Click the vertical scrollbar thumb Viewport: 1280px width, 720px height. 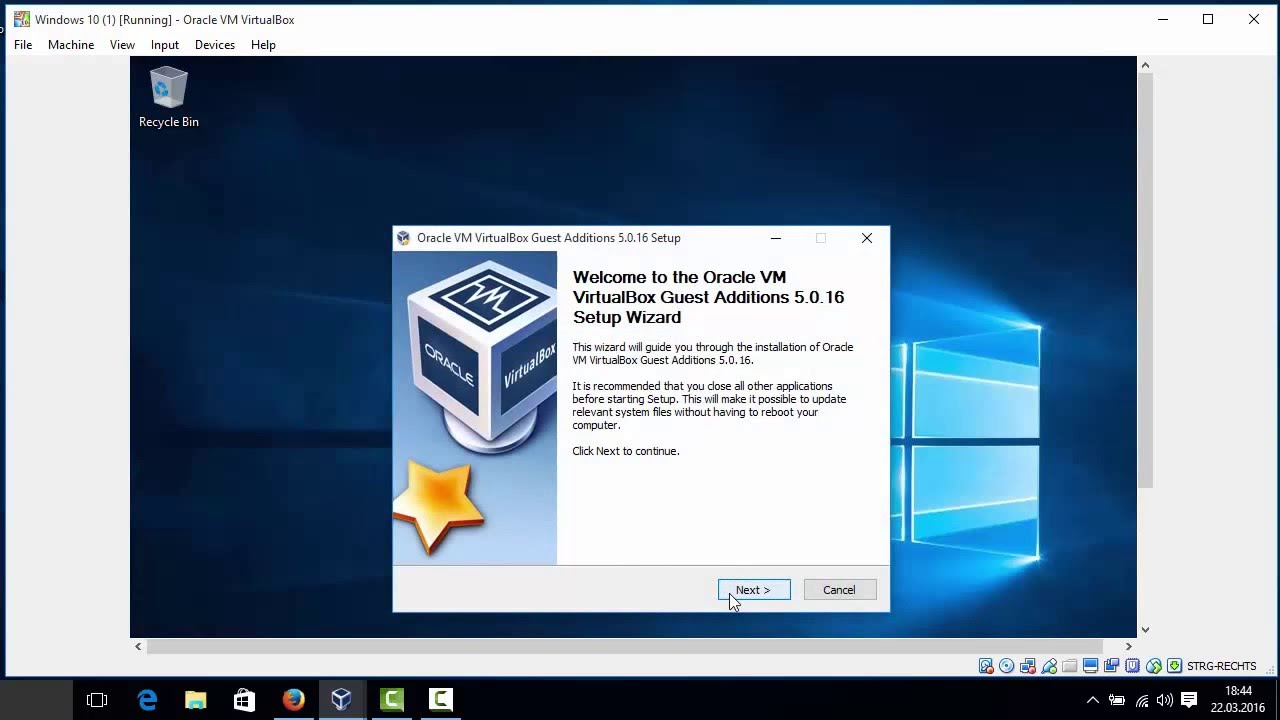1145,280
